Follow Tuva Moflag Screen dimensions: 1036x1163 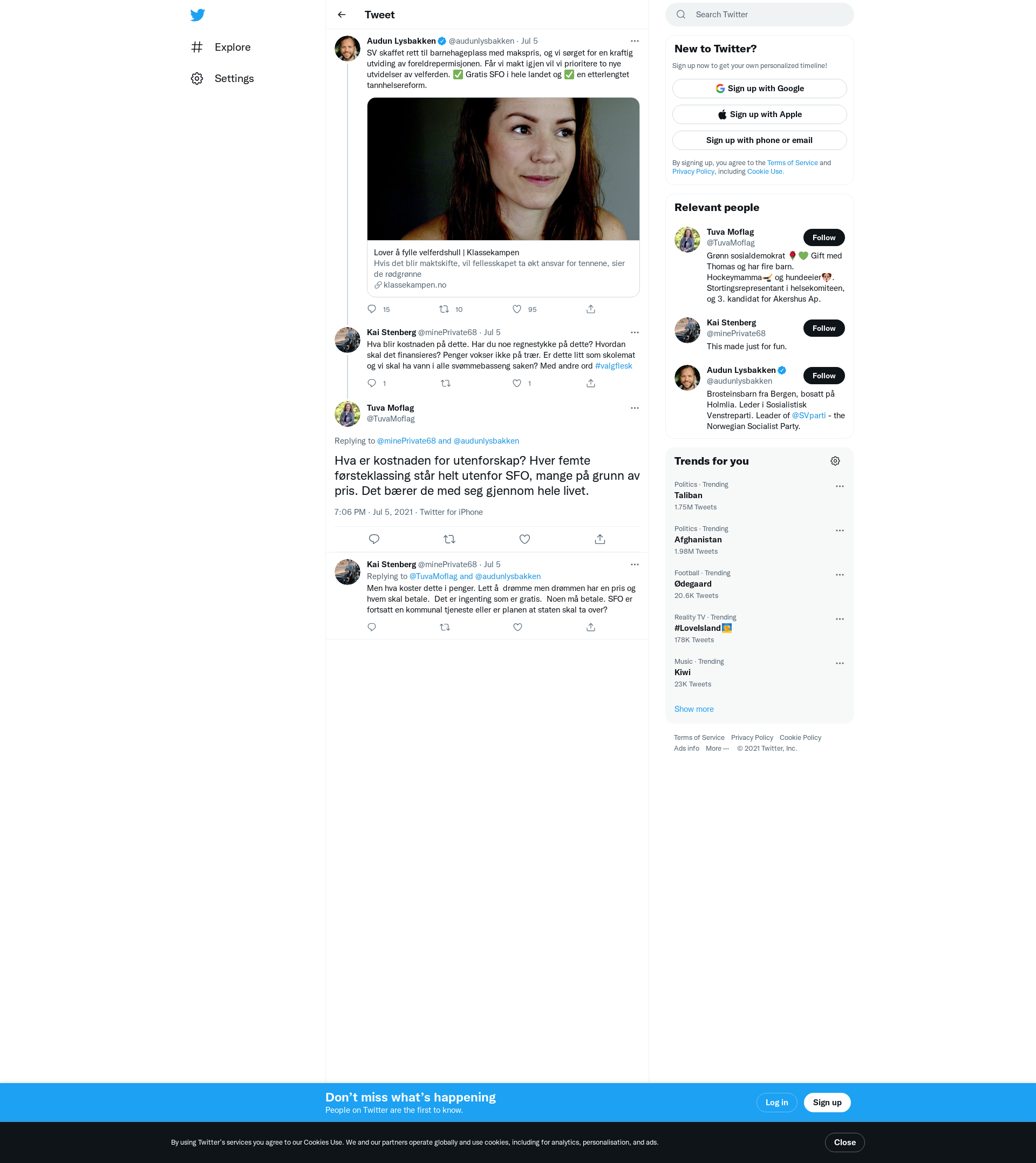coord(824,237)
